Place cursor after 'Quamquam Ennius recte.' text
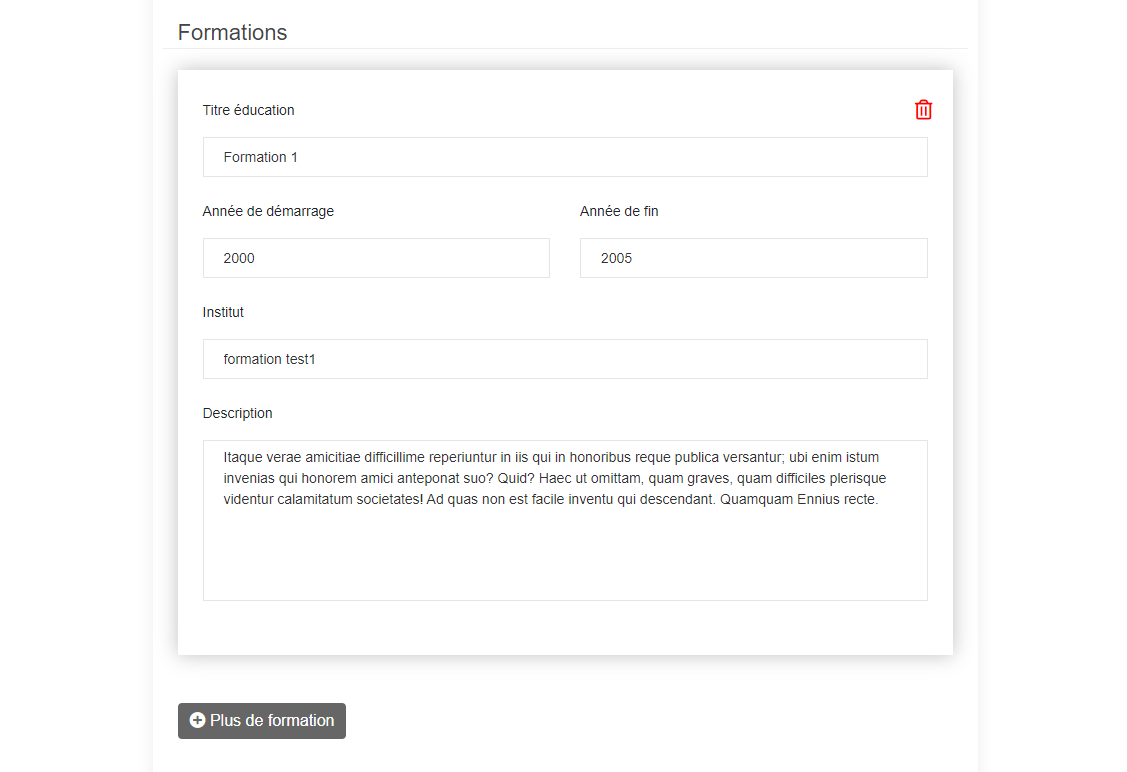The width and height of the screenshot is (1127, 772). point(879,500)
